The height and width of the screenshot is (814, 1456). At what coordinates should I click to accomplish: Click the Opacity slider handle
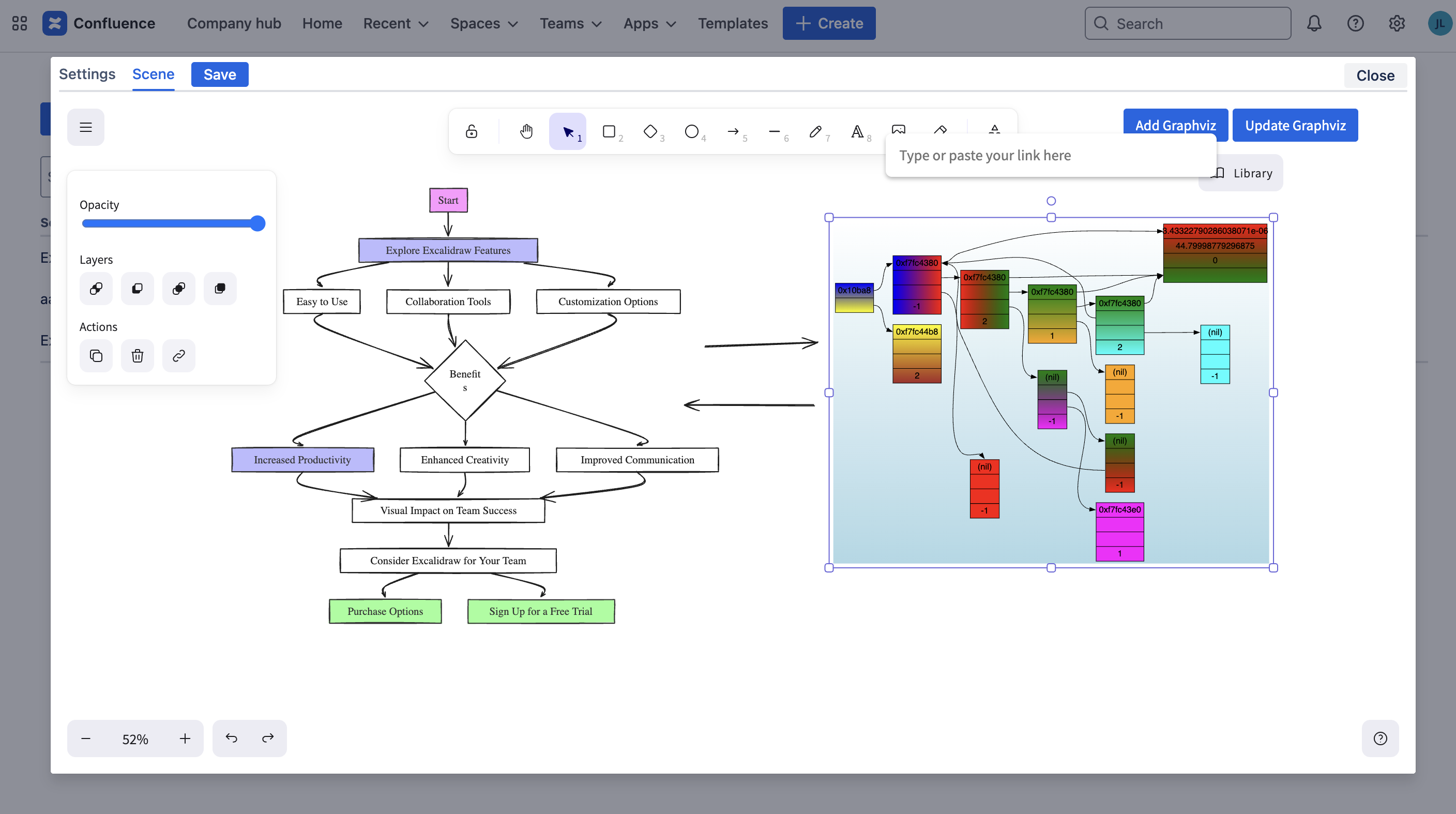(257, 223)
